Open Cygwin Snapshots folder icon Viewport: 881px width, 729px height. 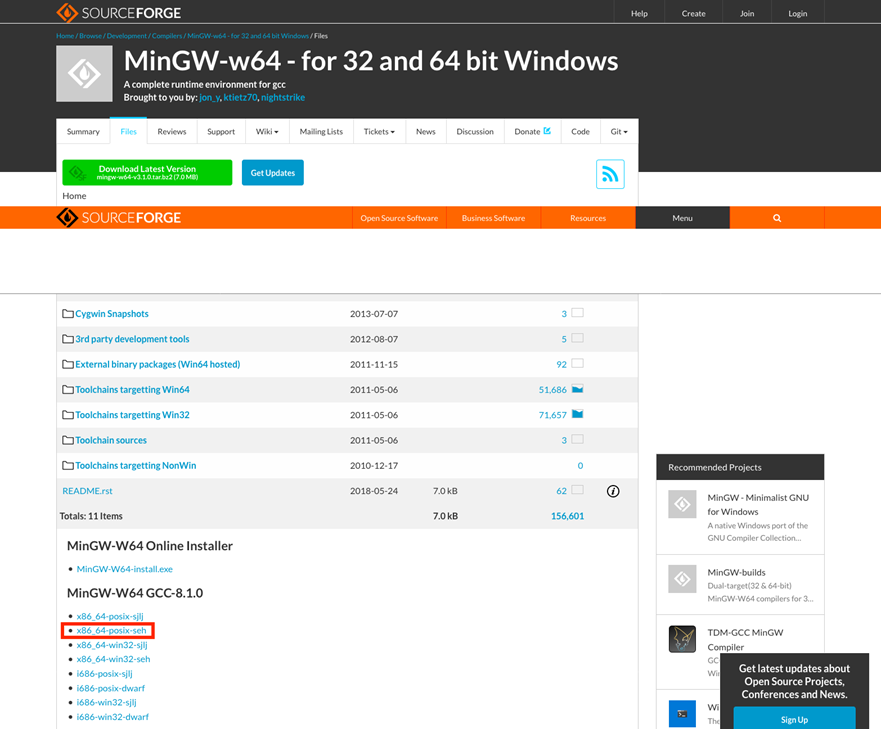click(68, 314)
